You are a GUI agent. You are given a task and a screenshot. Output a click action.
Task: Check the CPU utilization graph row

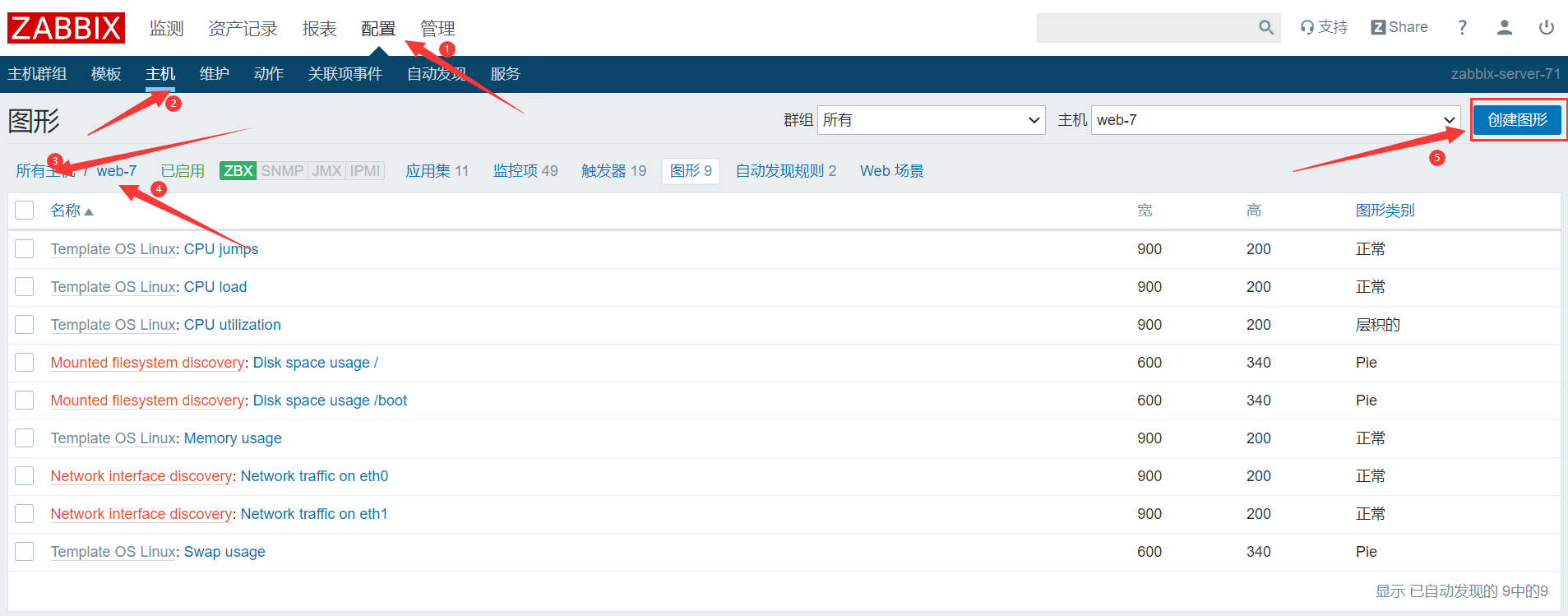25,325
